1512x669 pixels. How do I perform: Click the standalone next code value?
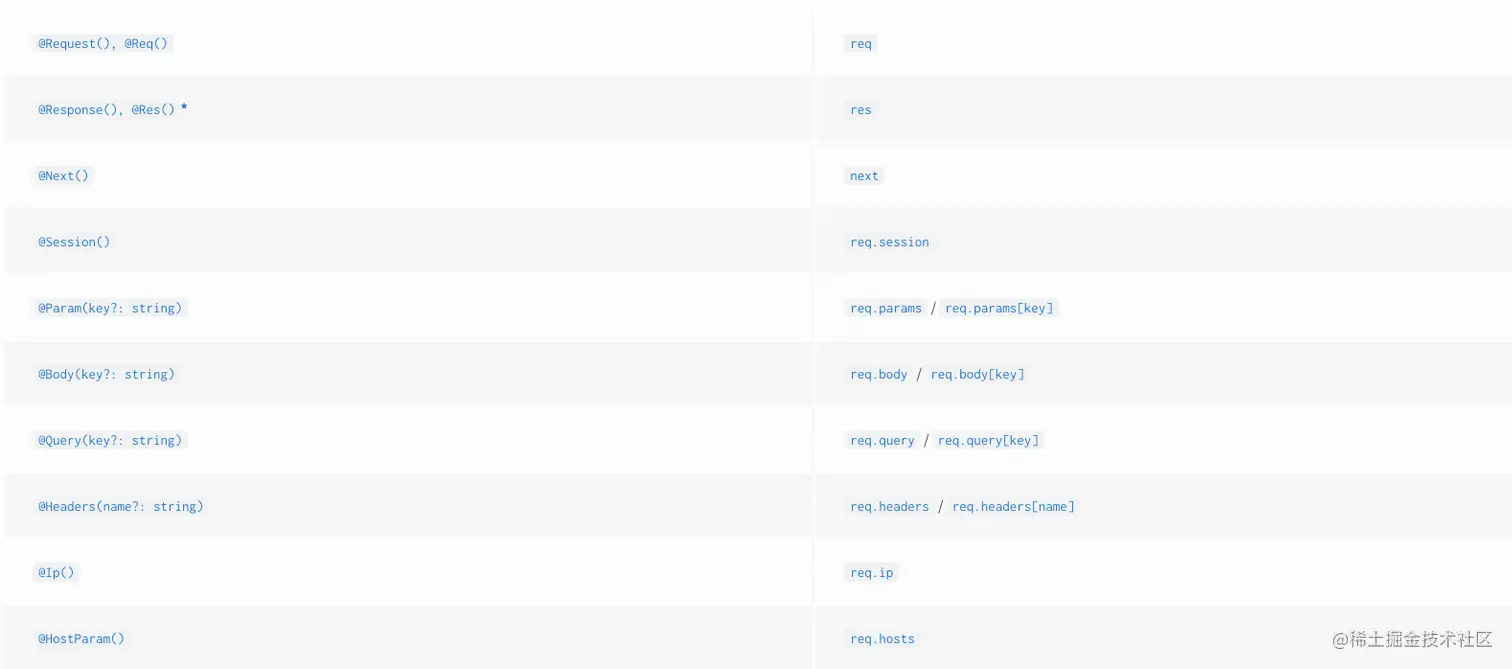tap(864, 176)
